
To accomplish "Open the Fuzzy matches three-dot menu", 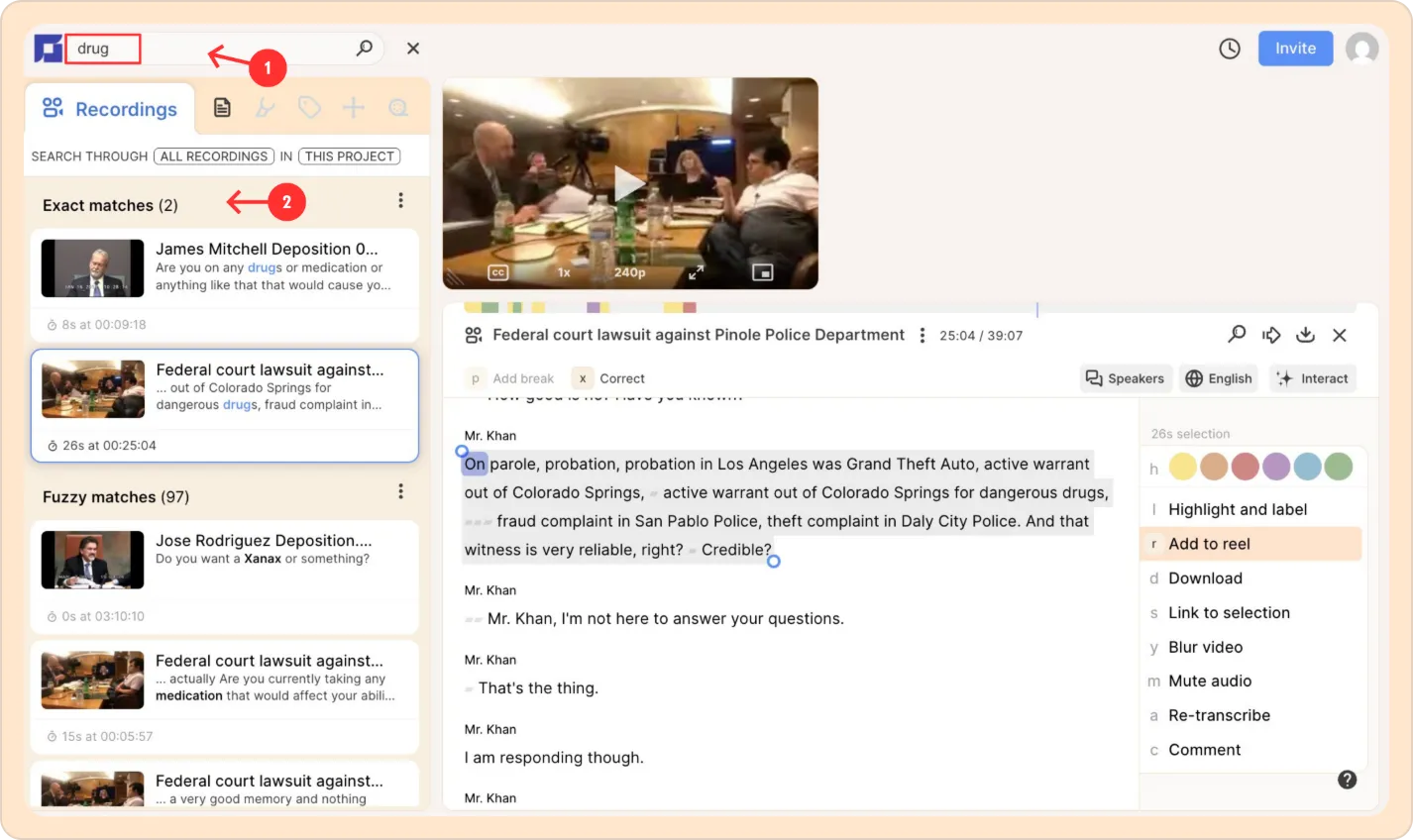I will 400,491.
